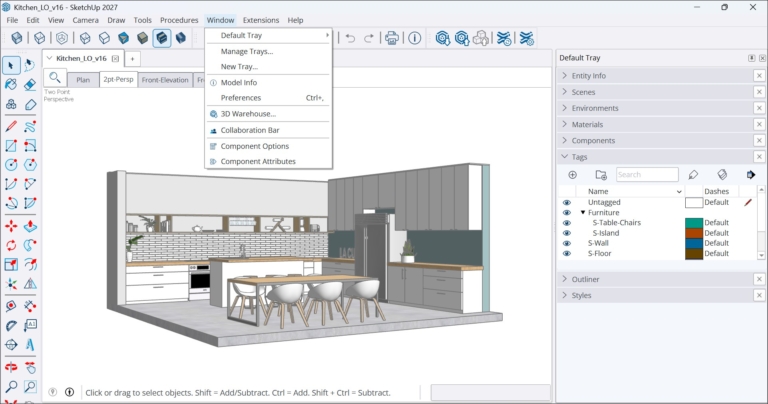Click the Undo arrow in toolbar
Viewport: 768px width, 404px height.
tap(350, 38)
